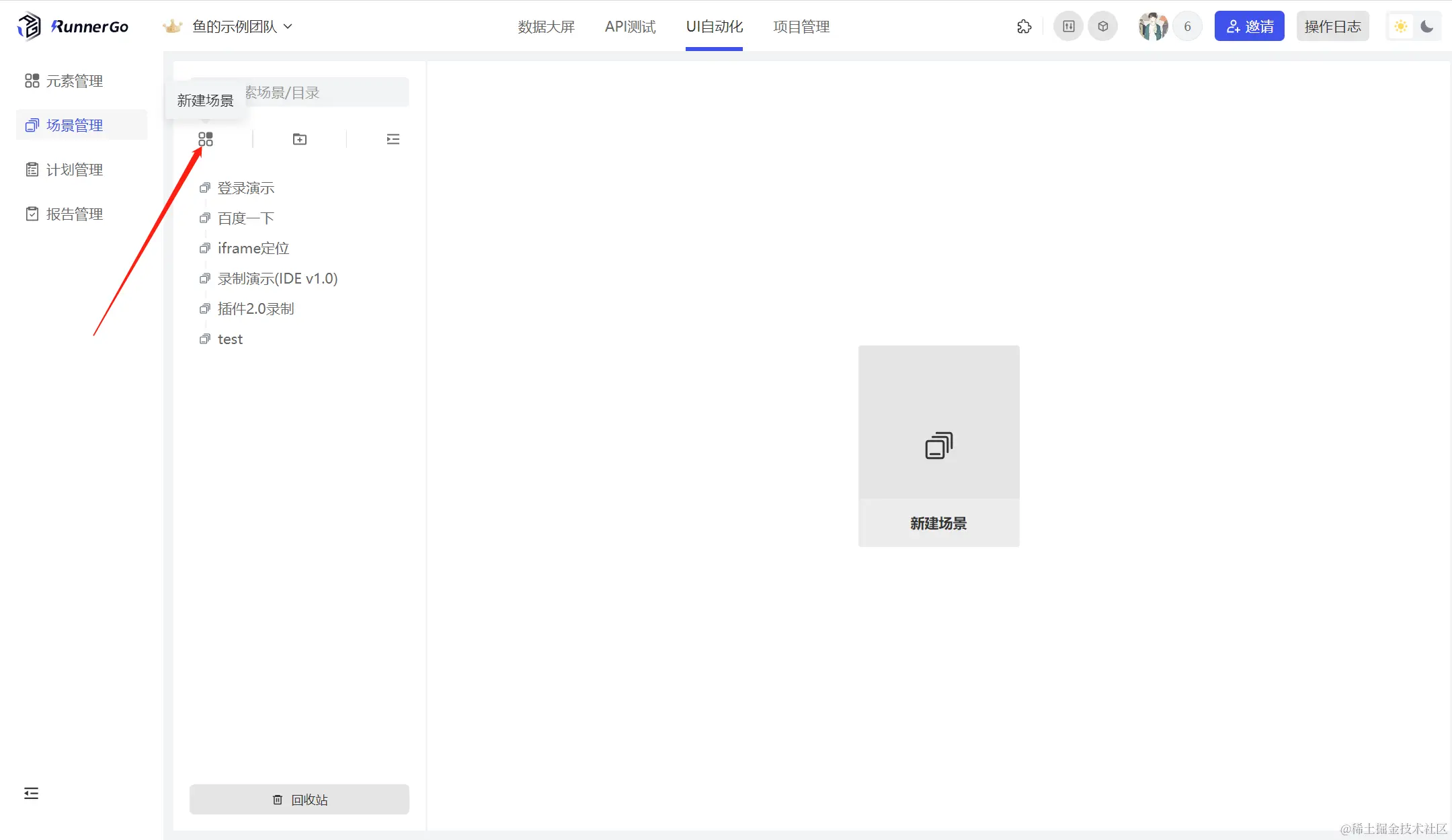Click the new folder icon
The height and width of the screenshot is (840, 1452).
[x=300, y=139]
